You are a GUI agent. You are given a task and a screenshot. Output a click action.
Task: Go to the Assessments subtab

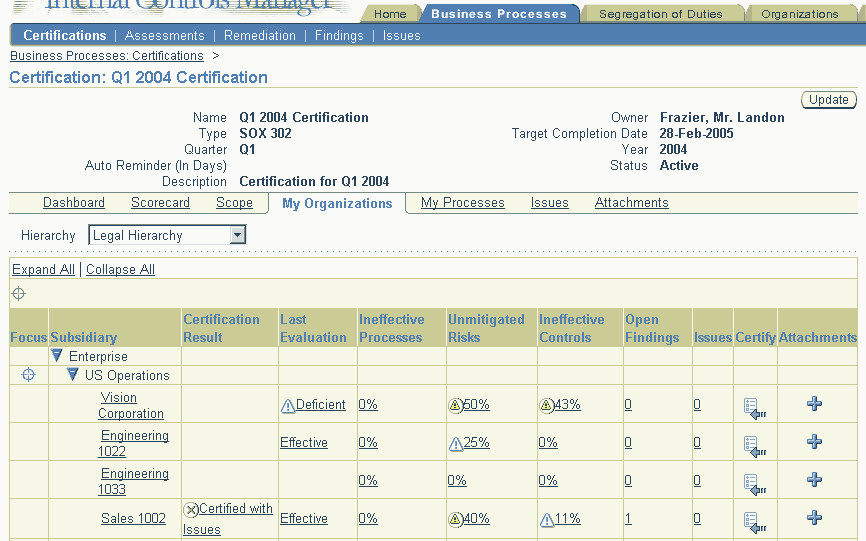(x=165, y=35)
